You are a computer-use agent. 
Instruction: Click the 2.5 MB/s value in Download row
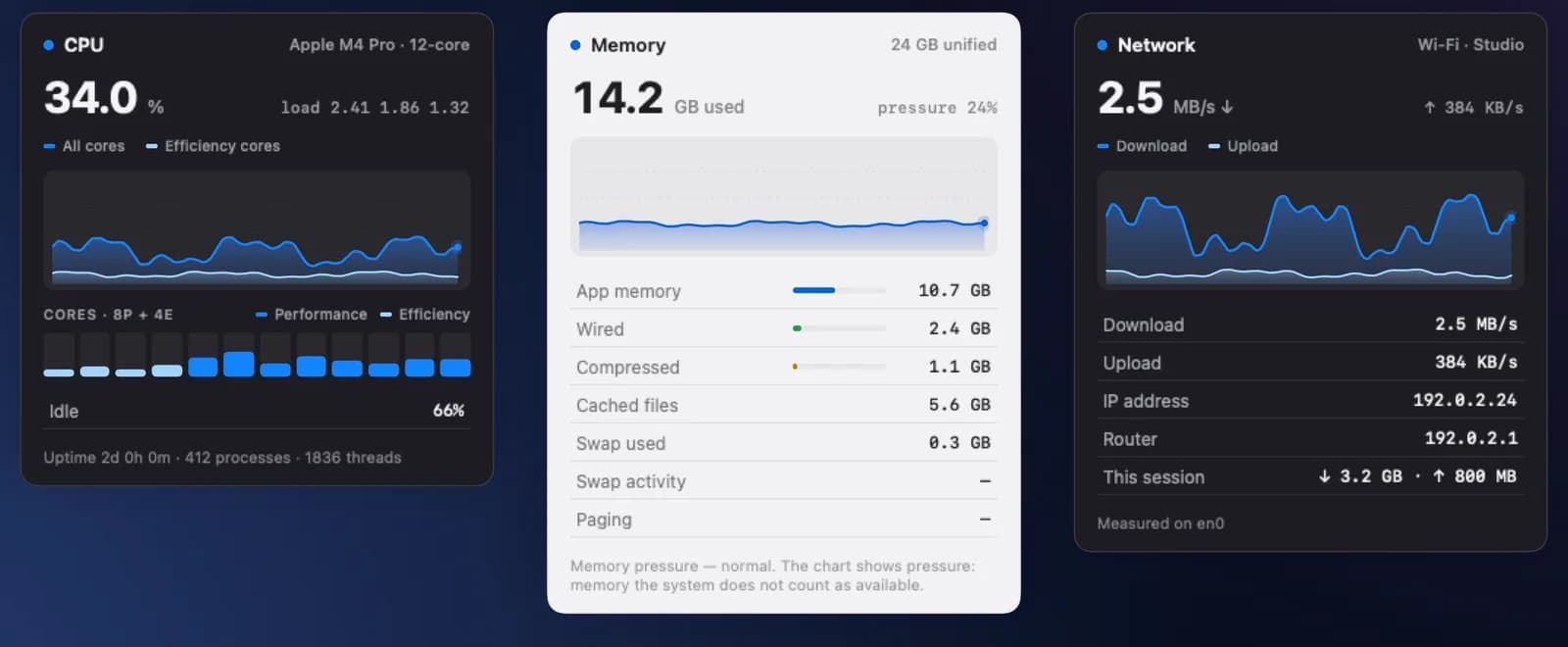point(1476,324)
